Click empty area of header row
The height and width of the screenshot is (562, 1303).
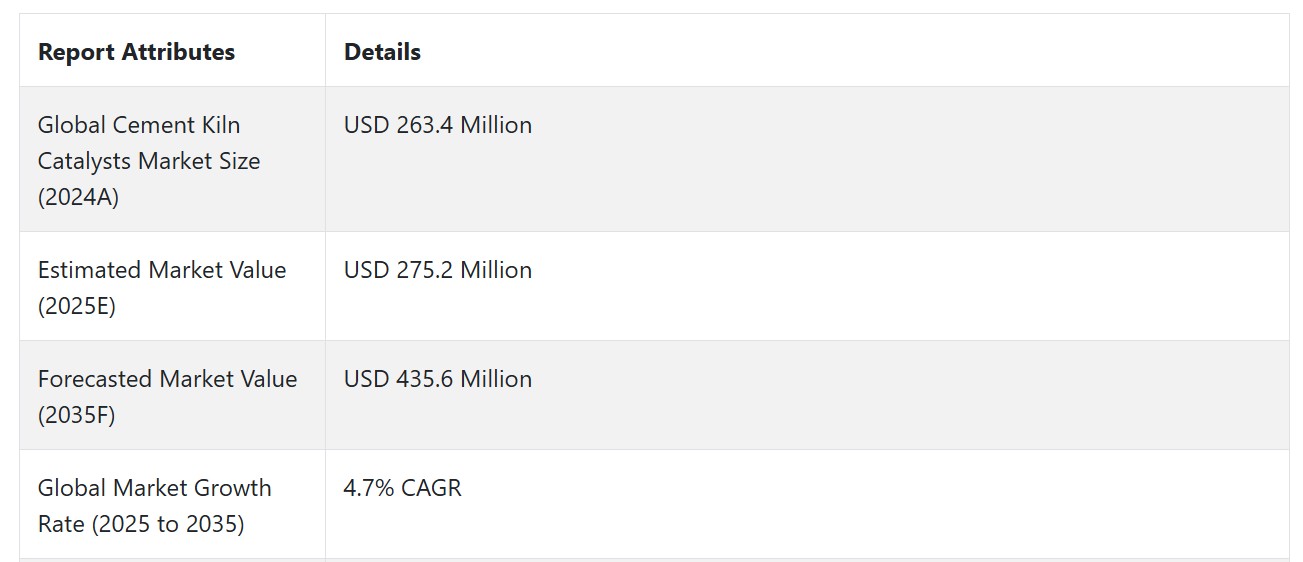(x=850, y=52)
